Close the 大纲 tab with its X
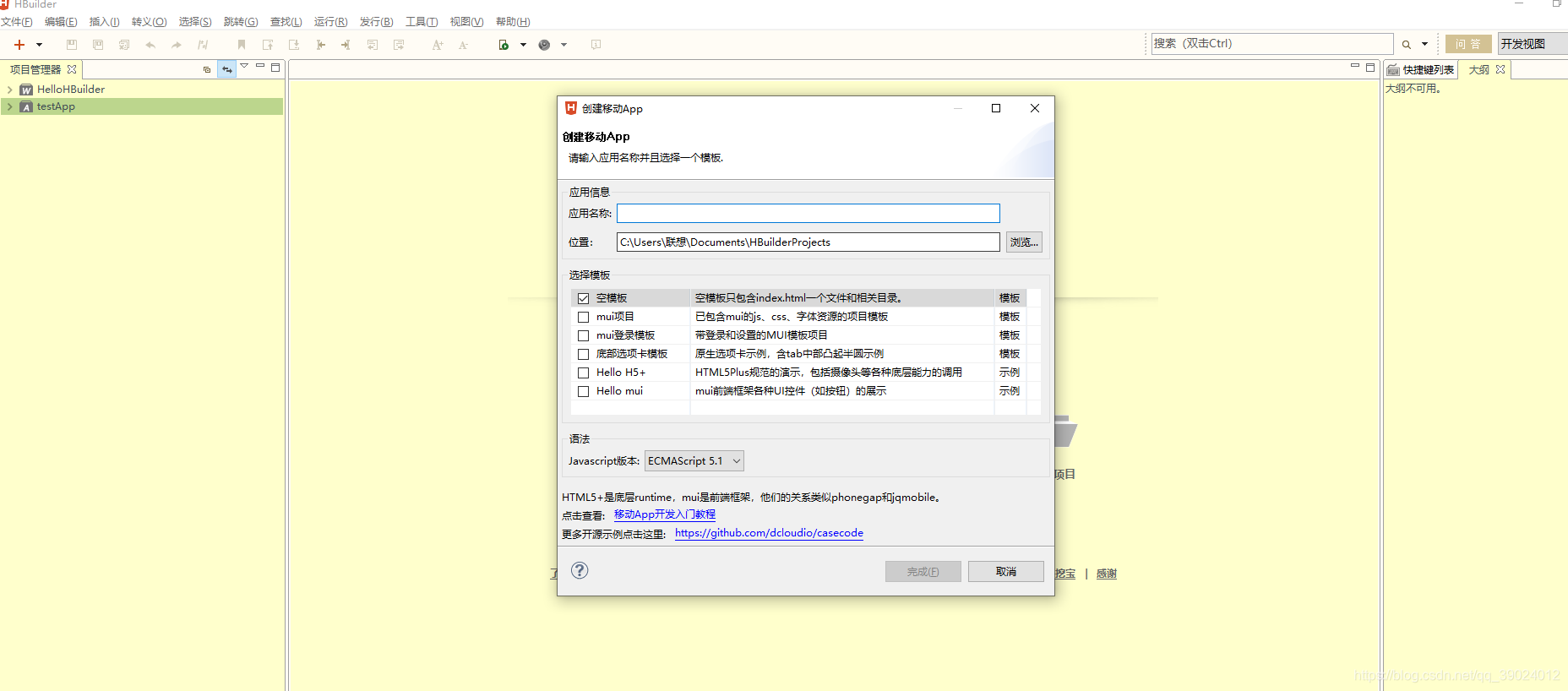The image size is (1568, 691). [x=1500, y=69]
